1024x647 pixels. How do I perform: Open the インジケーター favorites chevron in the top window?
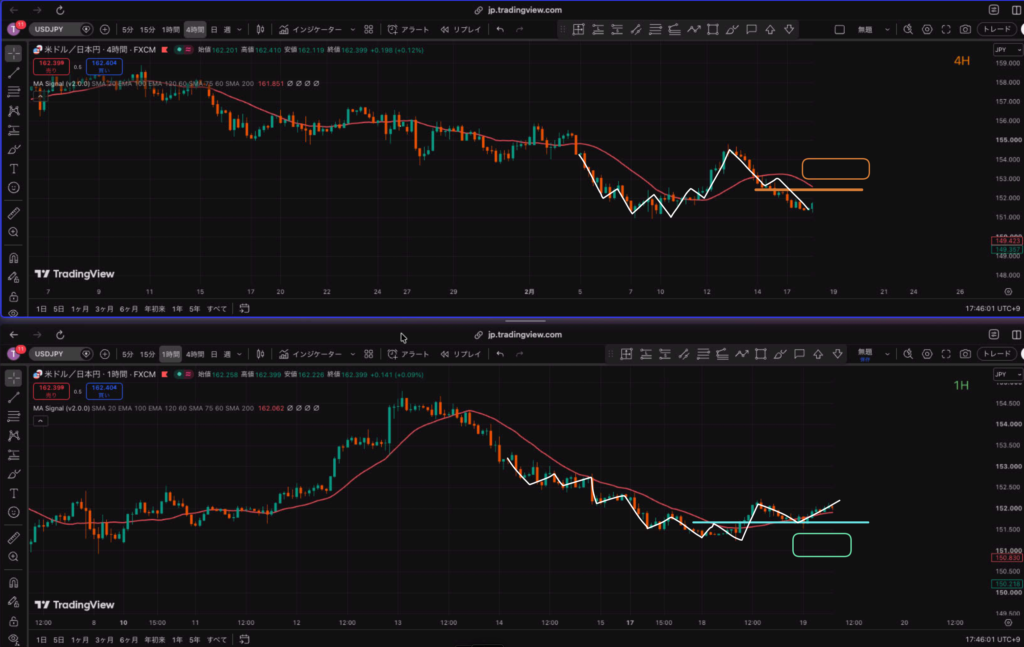click(353, 29)
